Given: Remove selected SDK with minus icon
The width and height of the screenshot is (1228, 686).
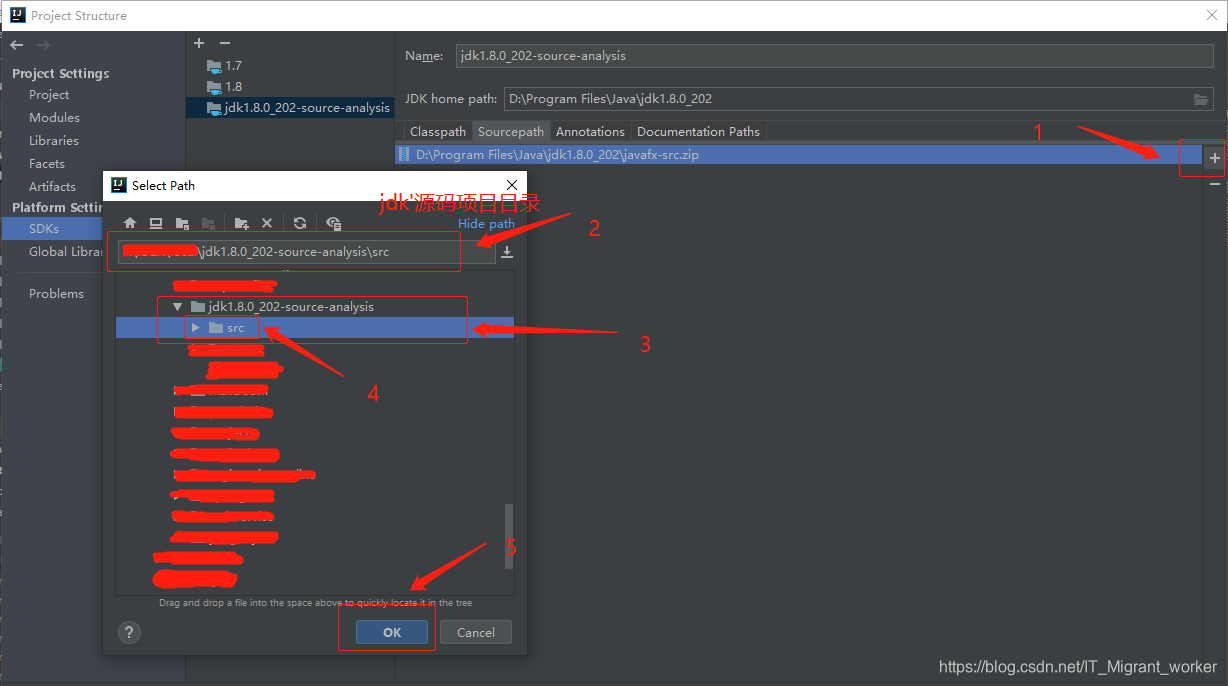Looking at the screenshot, I should coord(225,43).
